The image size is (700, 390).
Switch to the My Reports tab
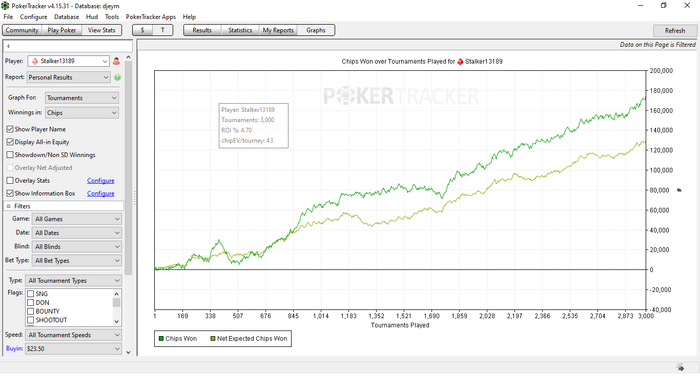click(x=278, y=30)
